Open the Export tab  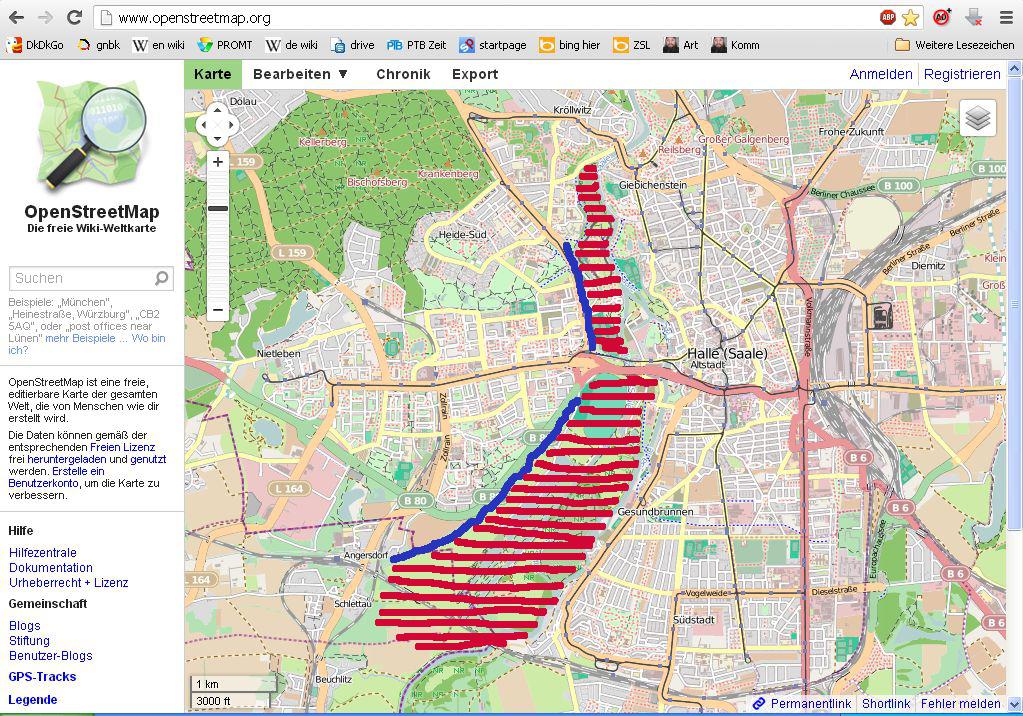(475, 74)
